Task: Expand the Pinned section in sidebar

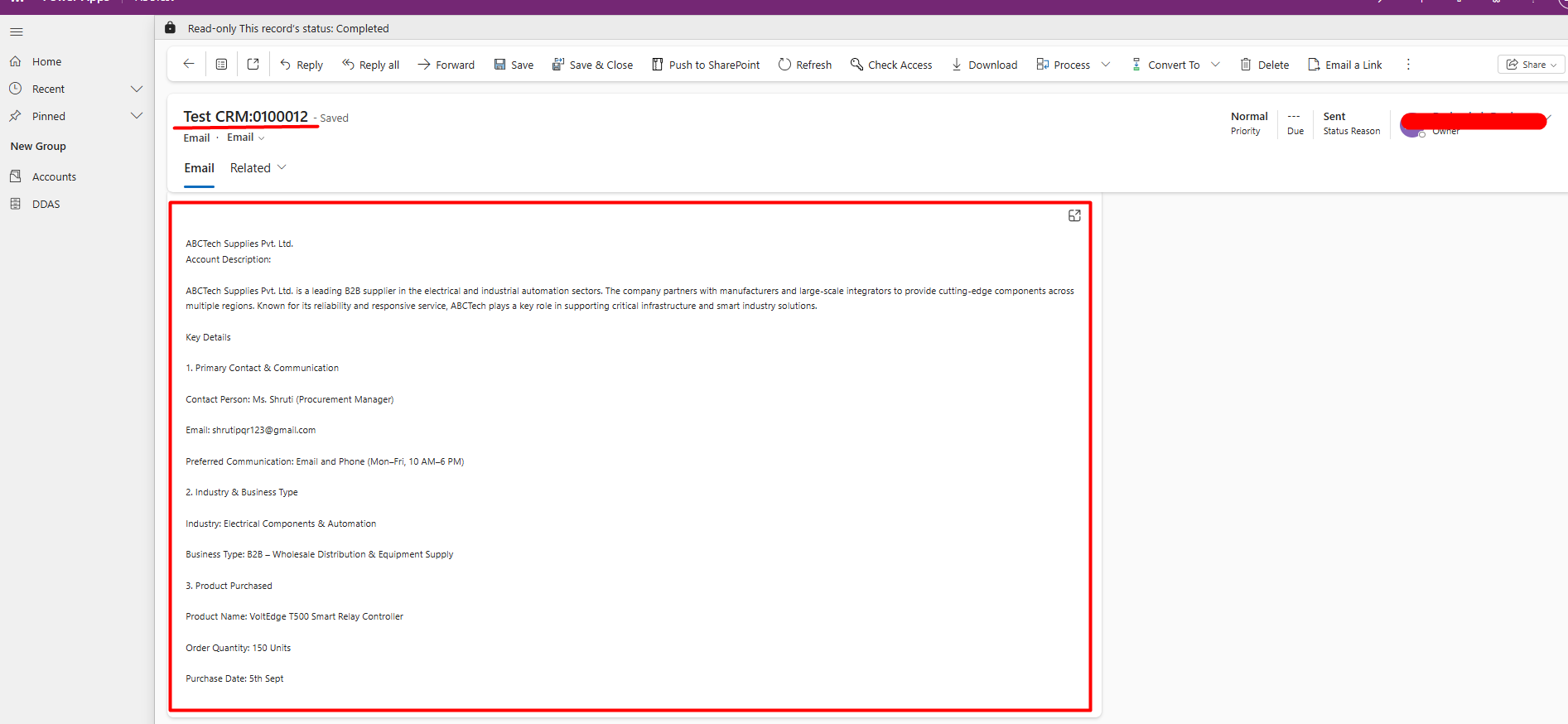Action: coord(137,116)
